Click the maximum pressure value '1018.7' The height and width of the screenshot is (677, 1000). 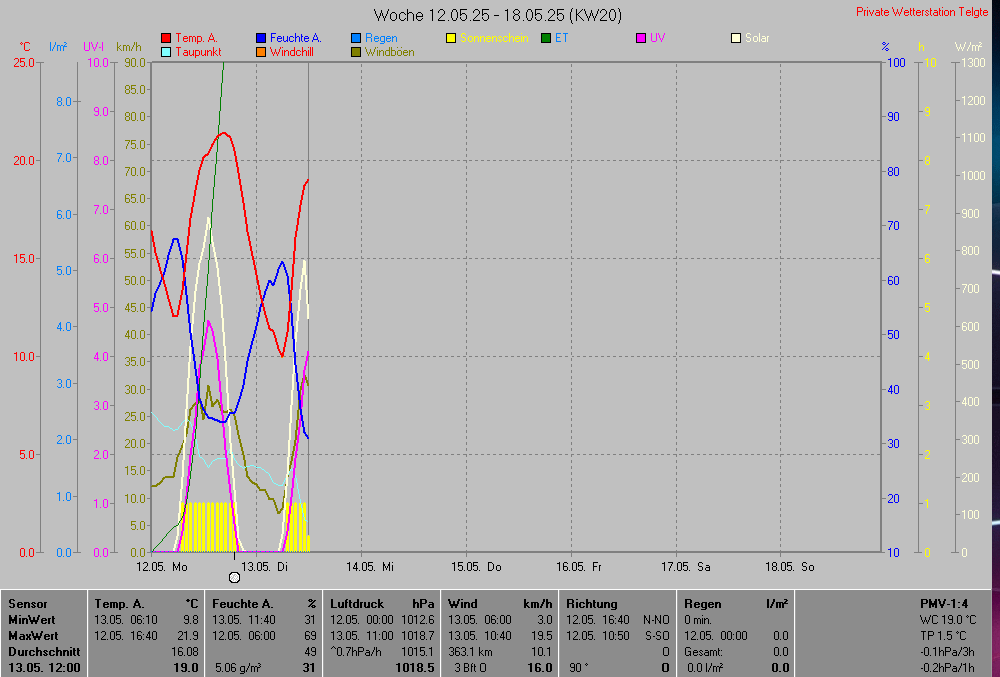coord(418,636)
